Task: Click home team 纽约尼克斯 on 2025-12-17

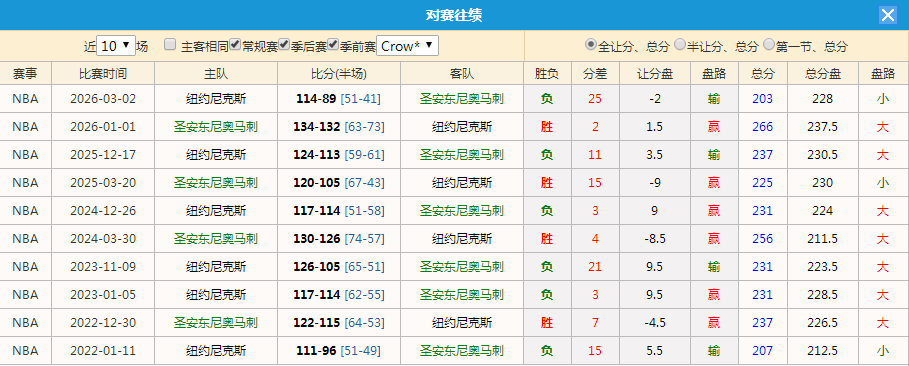Action: [x=216, y=155]
